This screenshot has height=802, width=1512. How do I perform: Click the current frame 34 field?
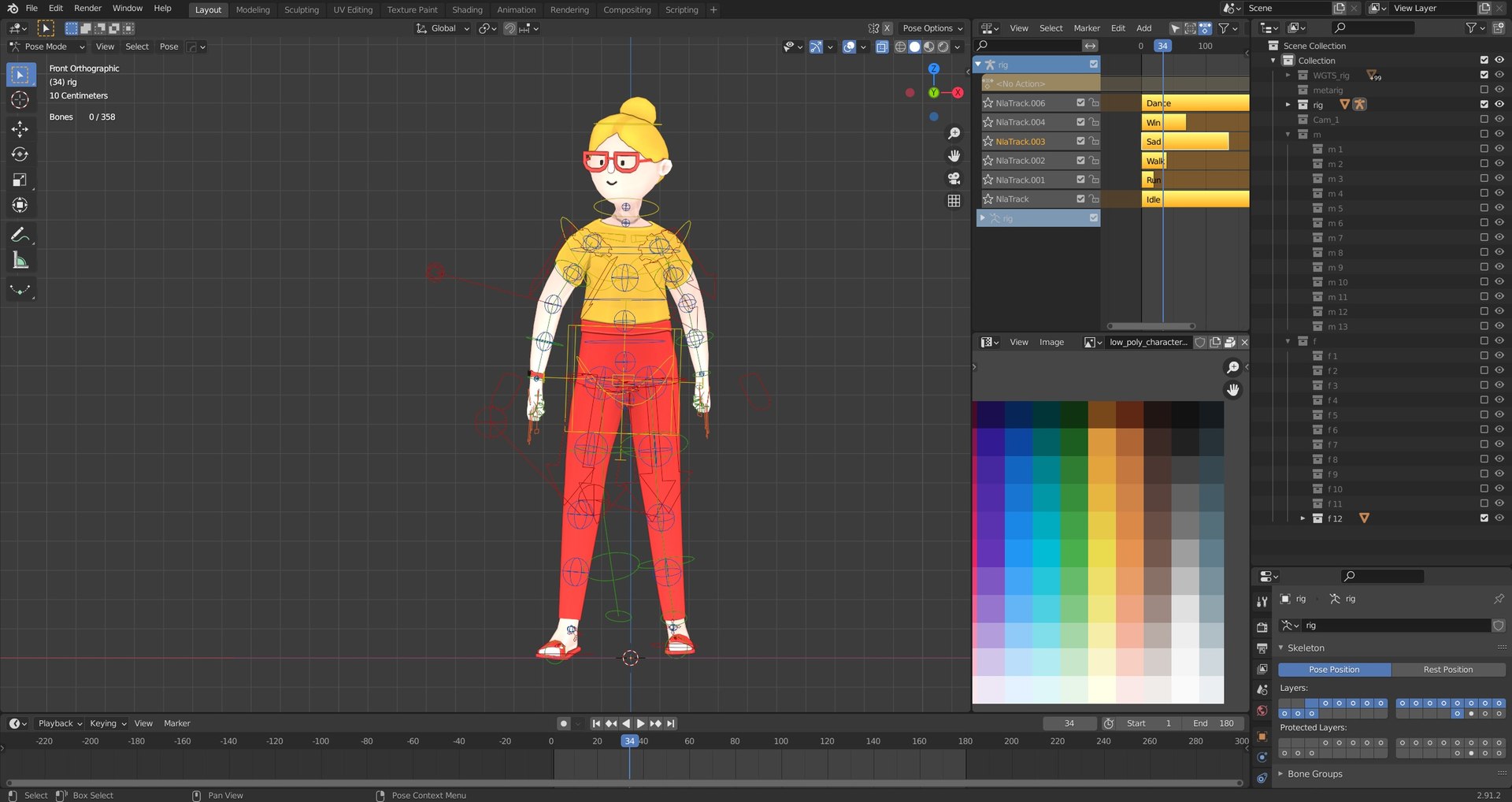[1069, 723]
